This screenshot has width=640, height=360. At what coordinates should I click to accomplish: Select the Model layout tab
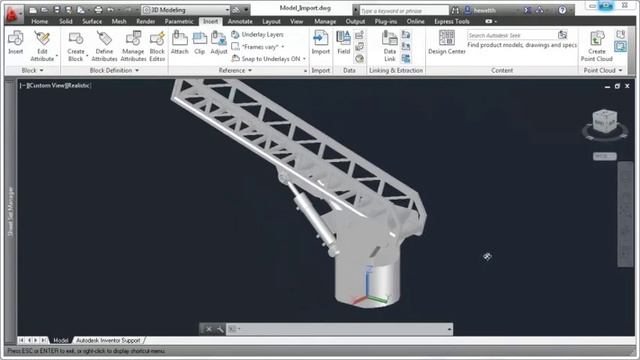coord(60,340)
